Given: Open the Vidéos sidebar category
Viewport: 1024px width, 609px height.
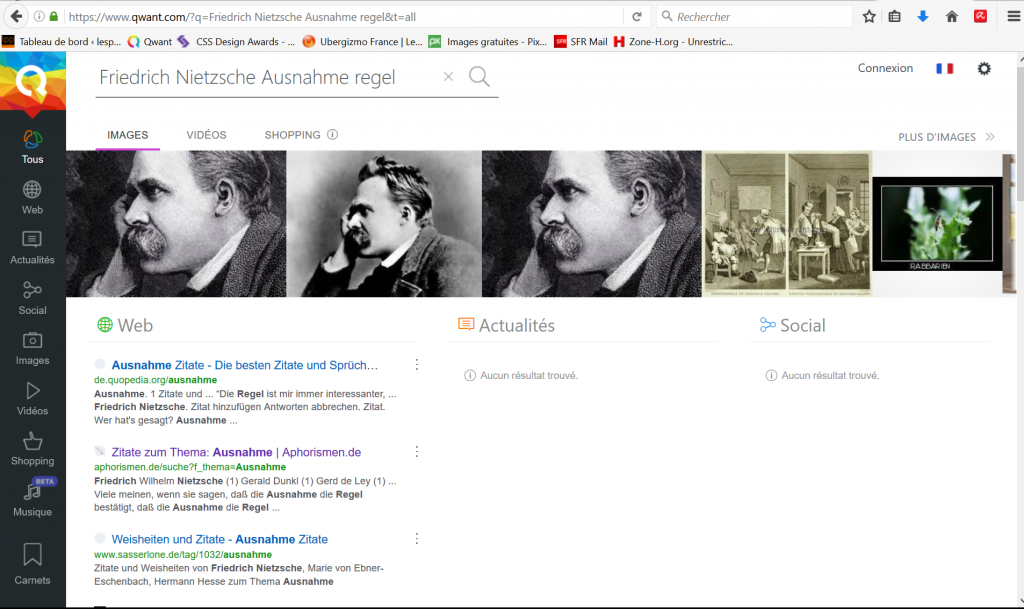Looking at the screenshot, I should click(x=32, y=399).
